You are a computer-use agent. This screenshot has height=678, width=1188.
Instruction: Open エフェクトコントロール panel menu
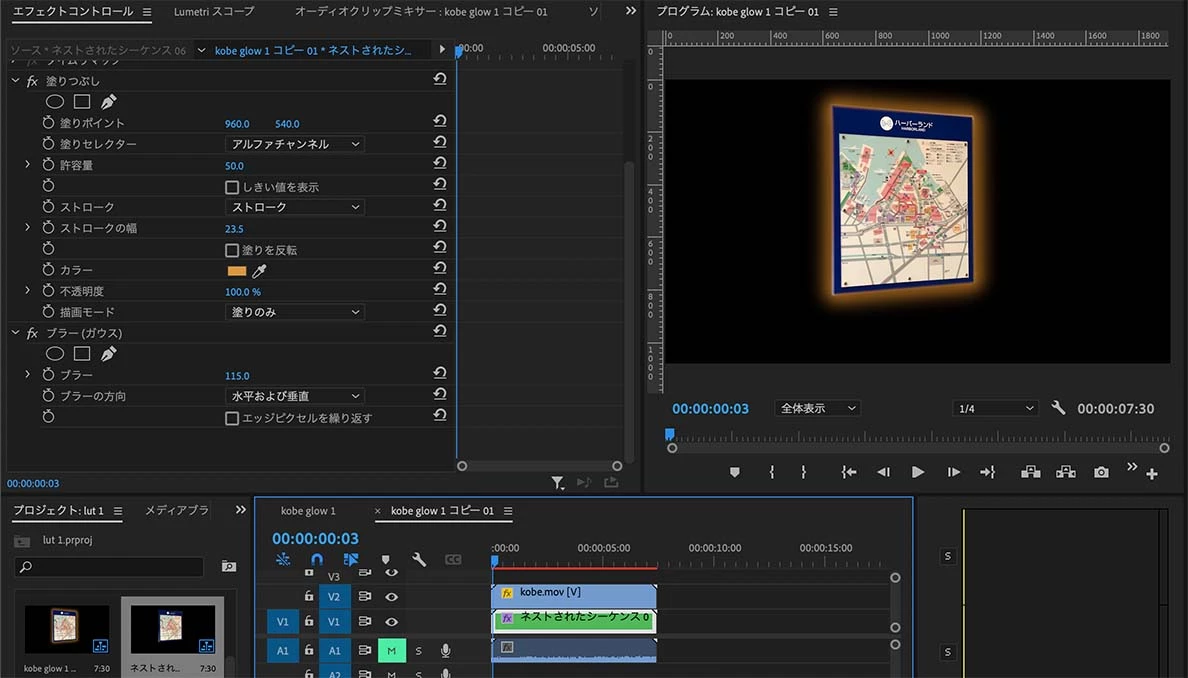pyautogui.click(x=147, y=12)
